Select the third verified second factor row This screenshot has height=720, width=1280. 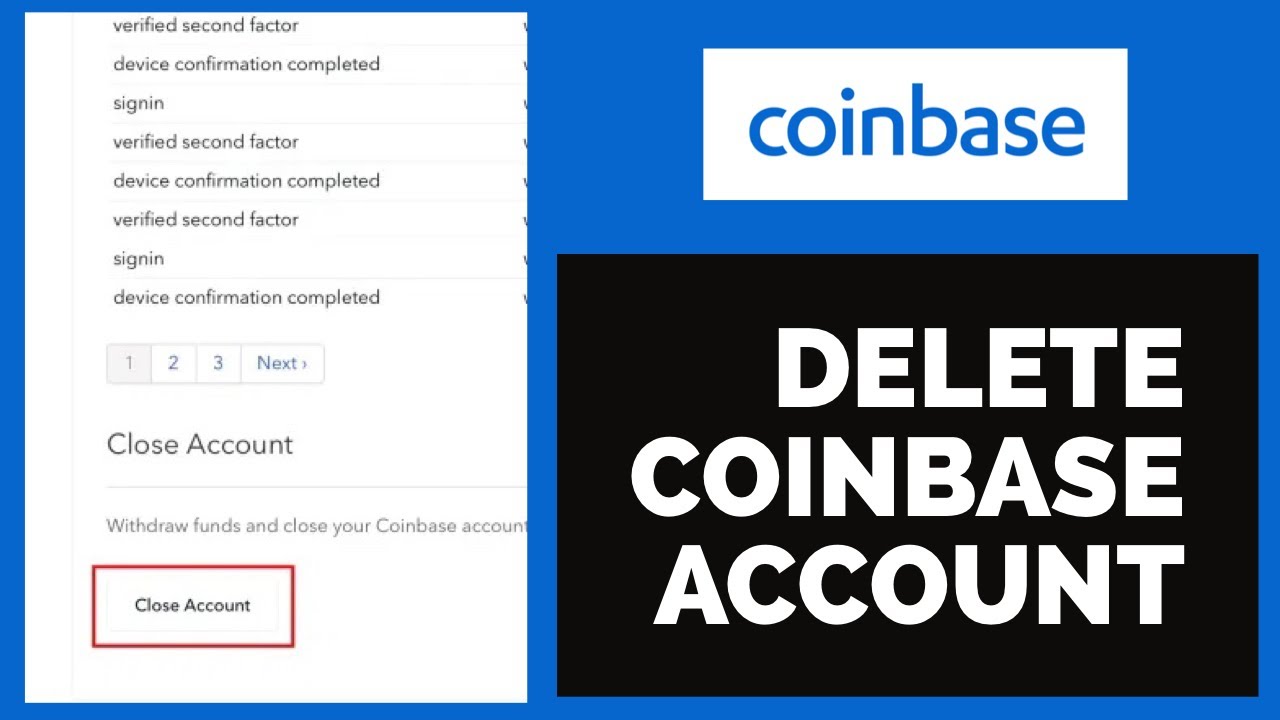click(316, 220)
